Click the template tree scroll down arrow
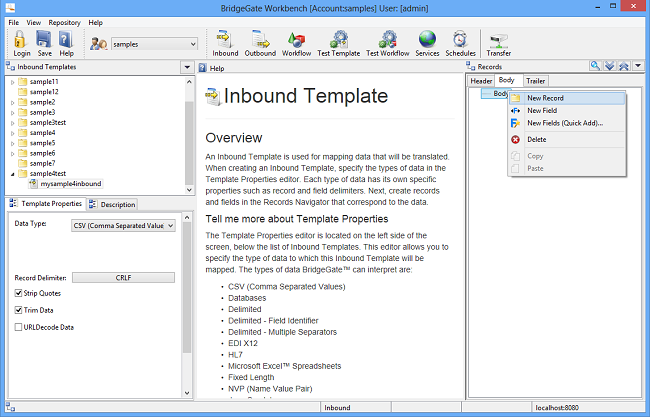The height and width of the screenshot is (417, 650). click(189, 190)
